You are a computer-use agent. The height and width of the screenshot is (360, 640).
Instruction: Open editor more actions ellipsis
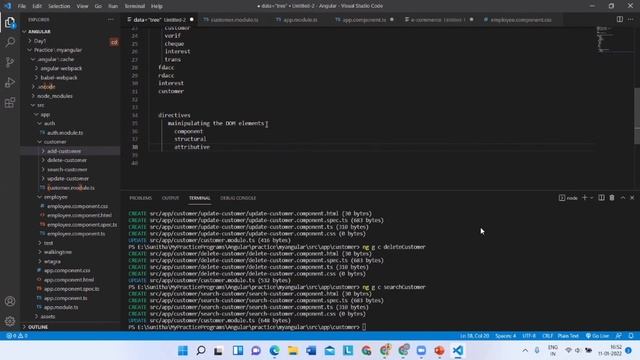click(x=631, y=20)
